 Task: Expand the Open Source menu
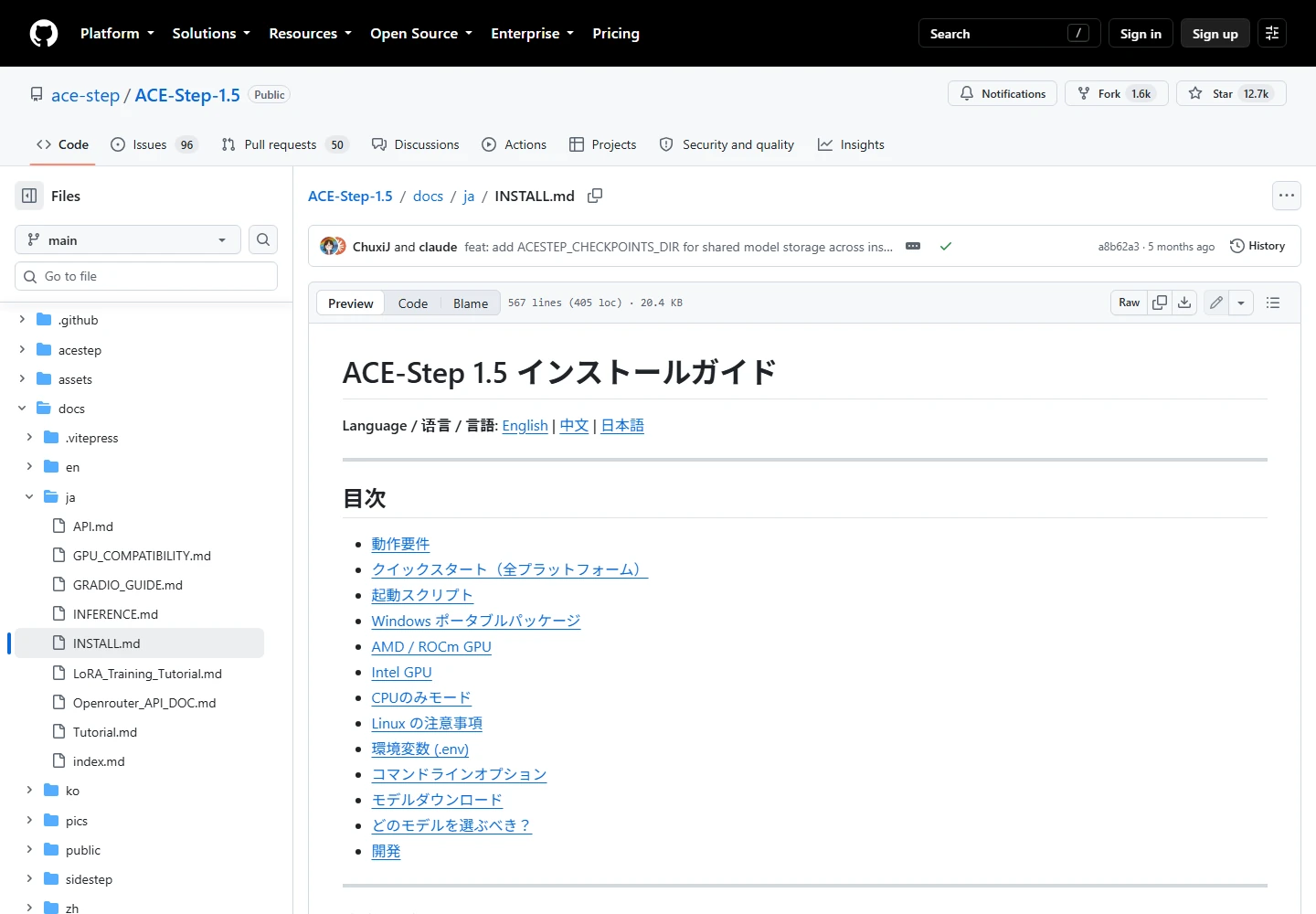tap(421, 33)
